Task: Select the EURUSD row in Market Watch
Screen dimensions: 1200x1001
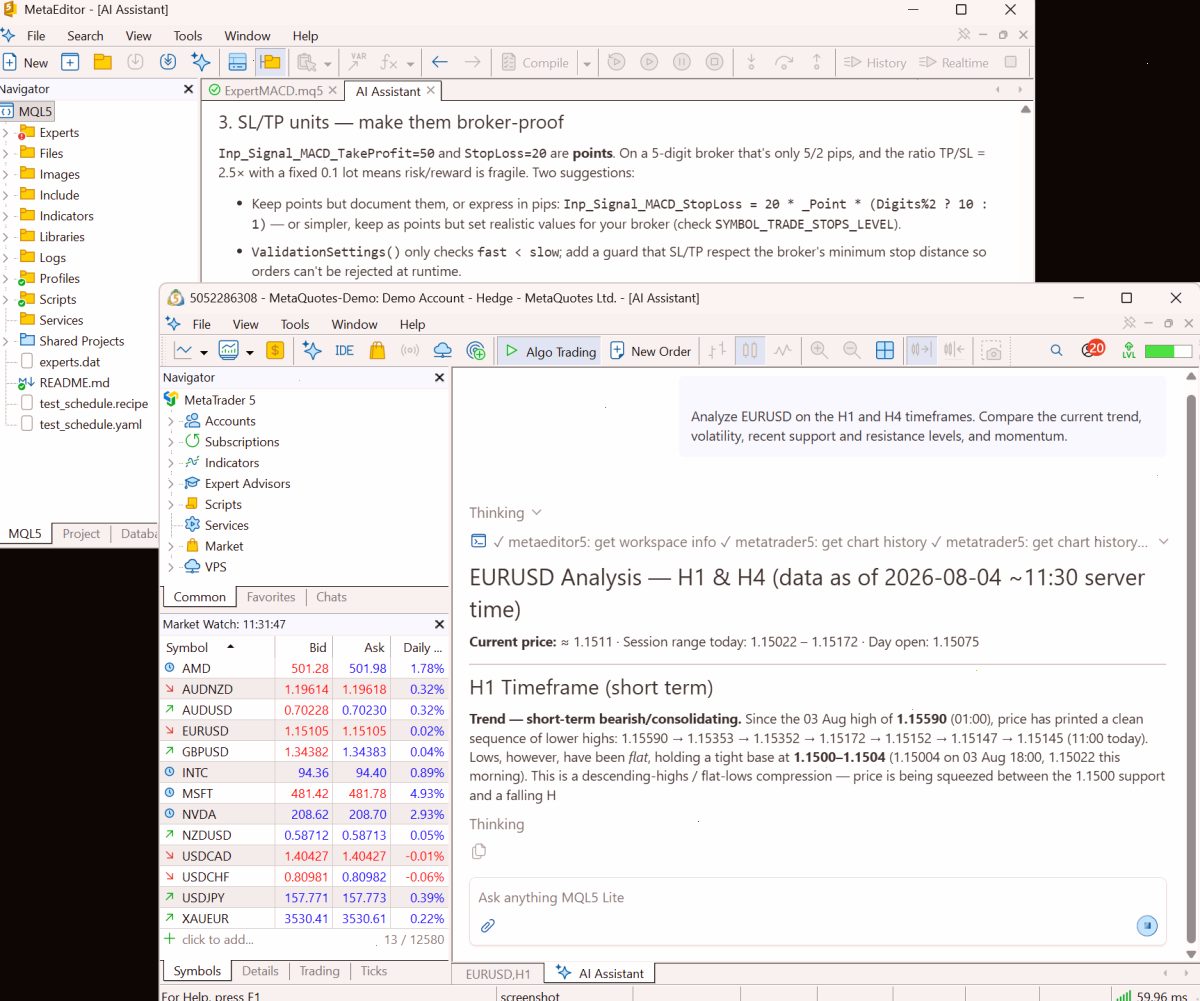Action: tap(303, 731)
